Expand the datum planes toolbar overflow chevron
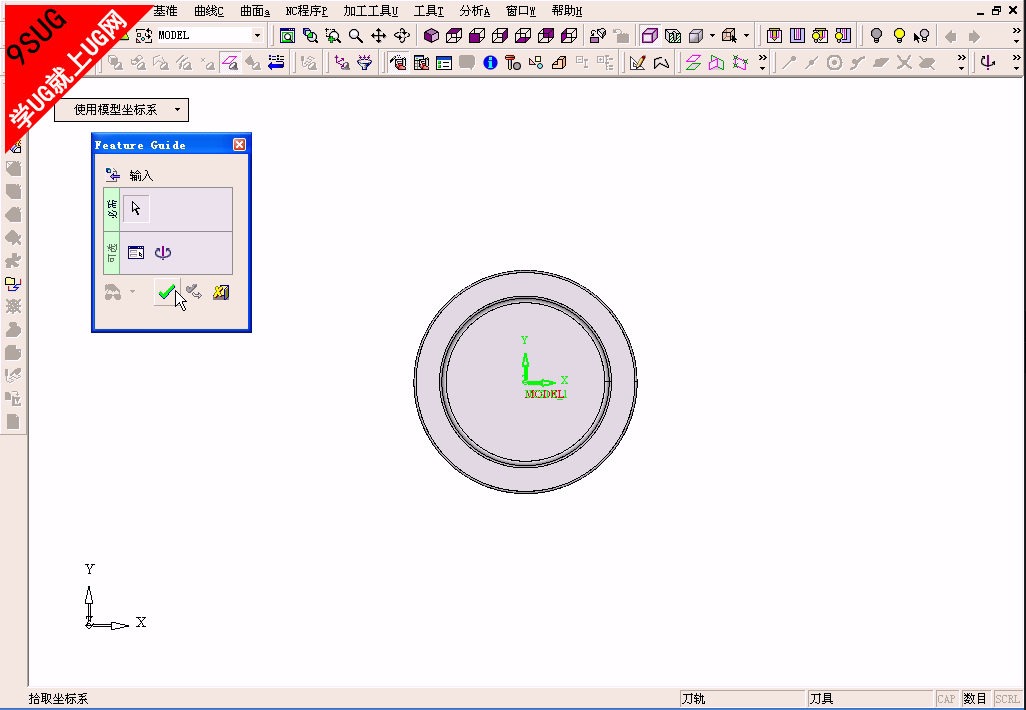The image size is (1026, 710). pyautogui.click(x=762, y=63)
